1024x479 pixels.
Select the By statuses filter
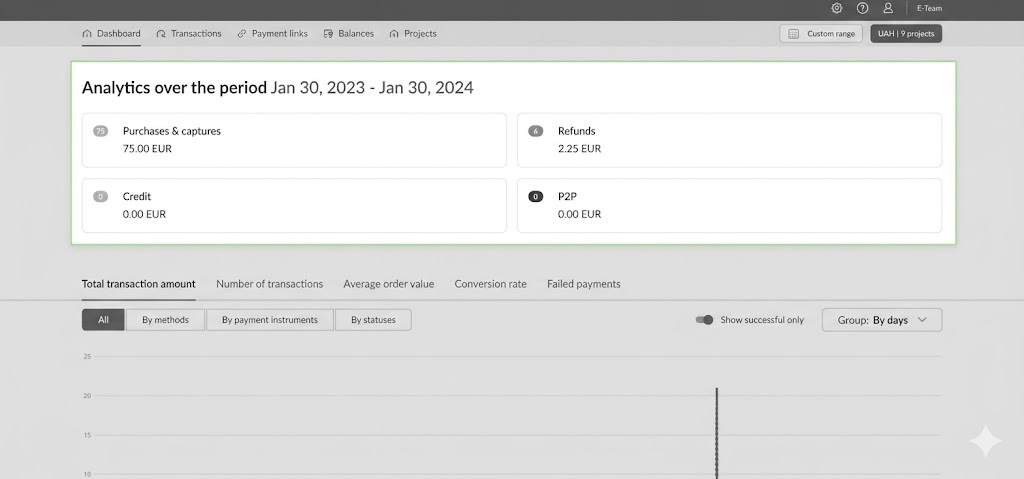click(373, 320)
